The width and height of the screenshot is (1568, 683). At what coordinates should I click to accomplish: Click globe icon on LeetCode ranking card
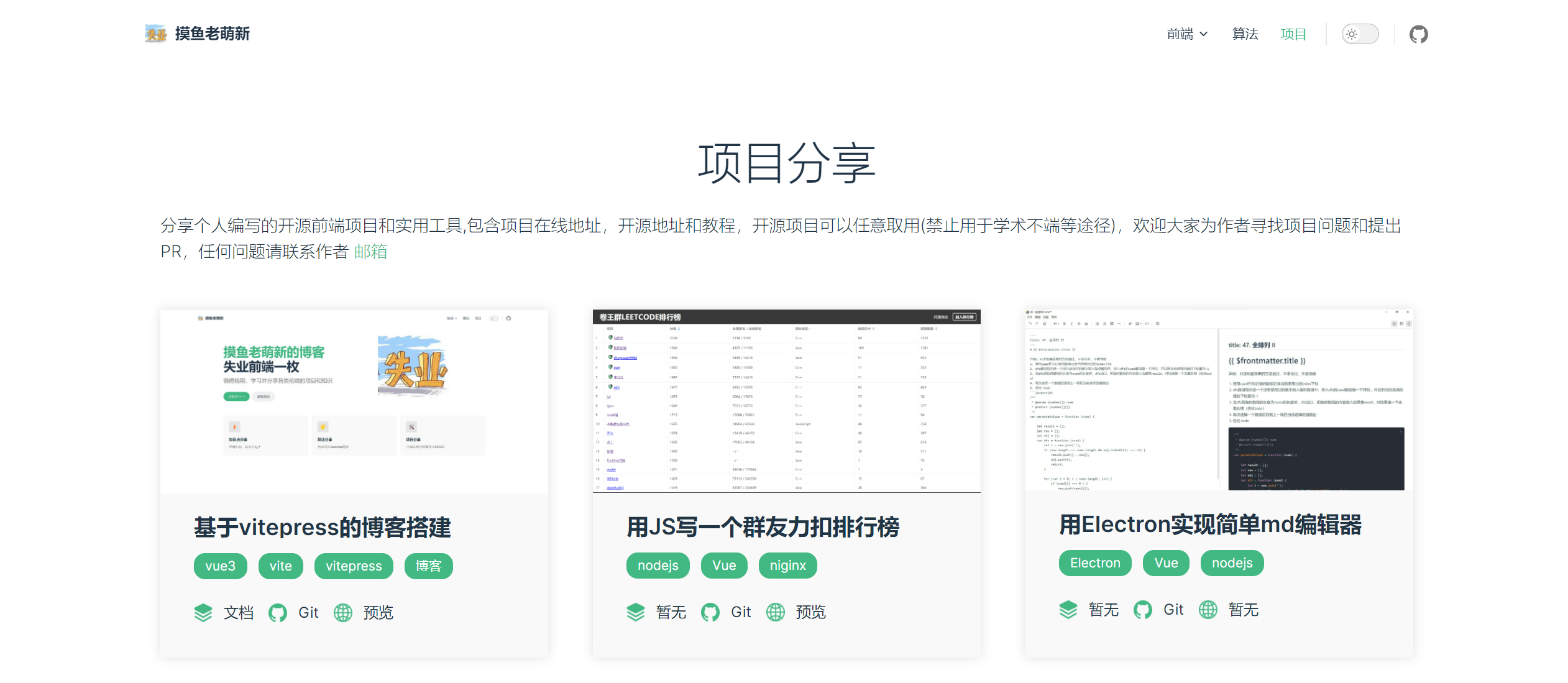click(x=776, y=612)
